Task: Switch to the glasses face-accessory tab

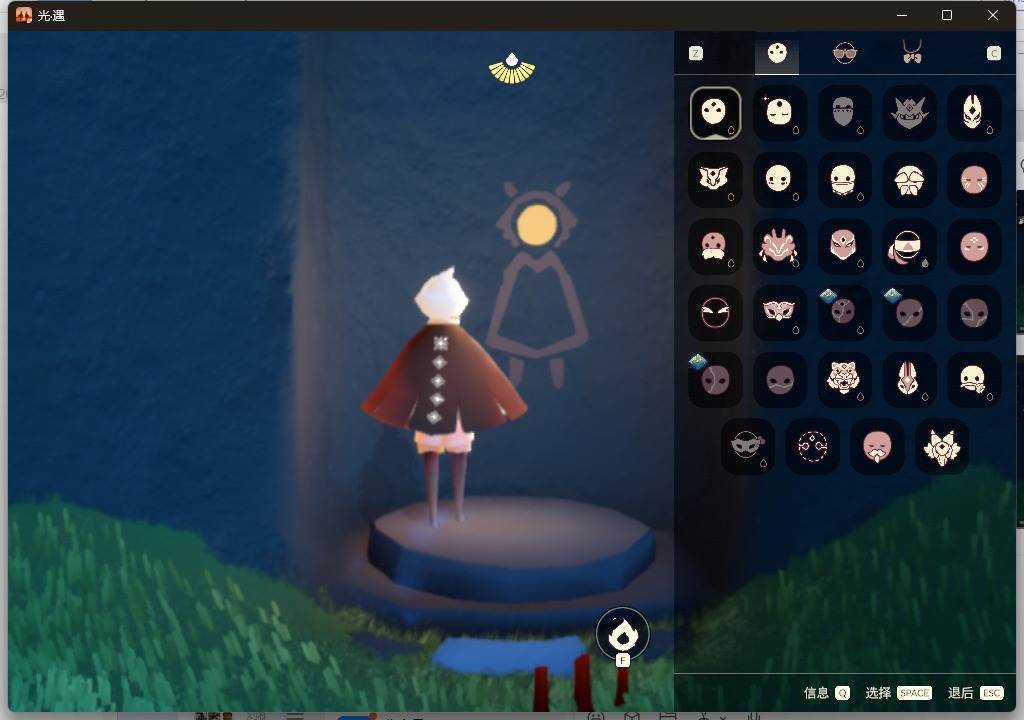Action: (844, 54)
